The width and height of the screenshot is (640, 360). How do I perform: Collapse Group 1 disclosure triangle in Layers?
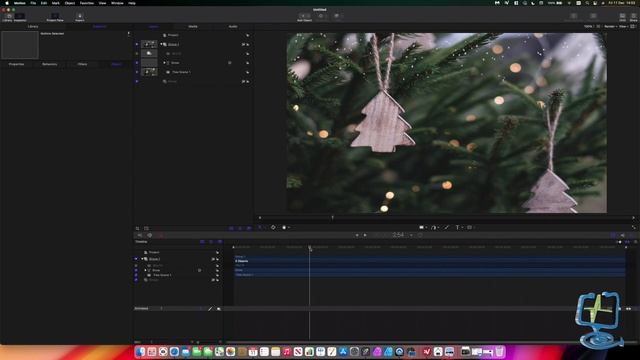161,44
